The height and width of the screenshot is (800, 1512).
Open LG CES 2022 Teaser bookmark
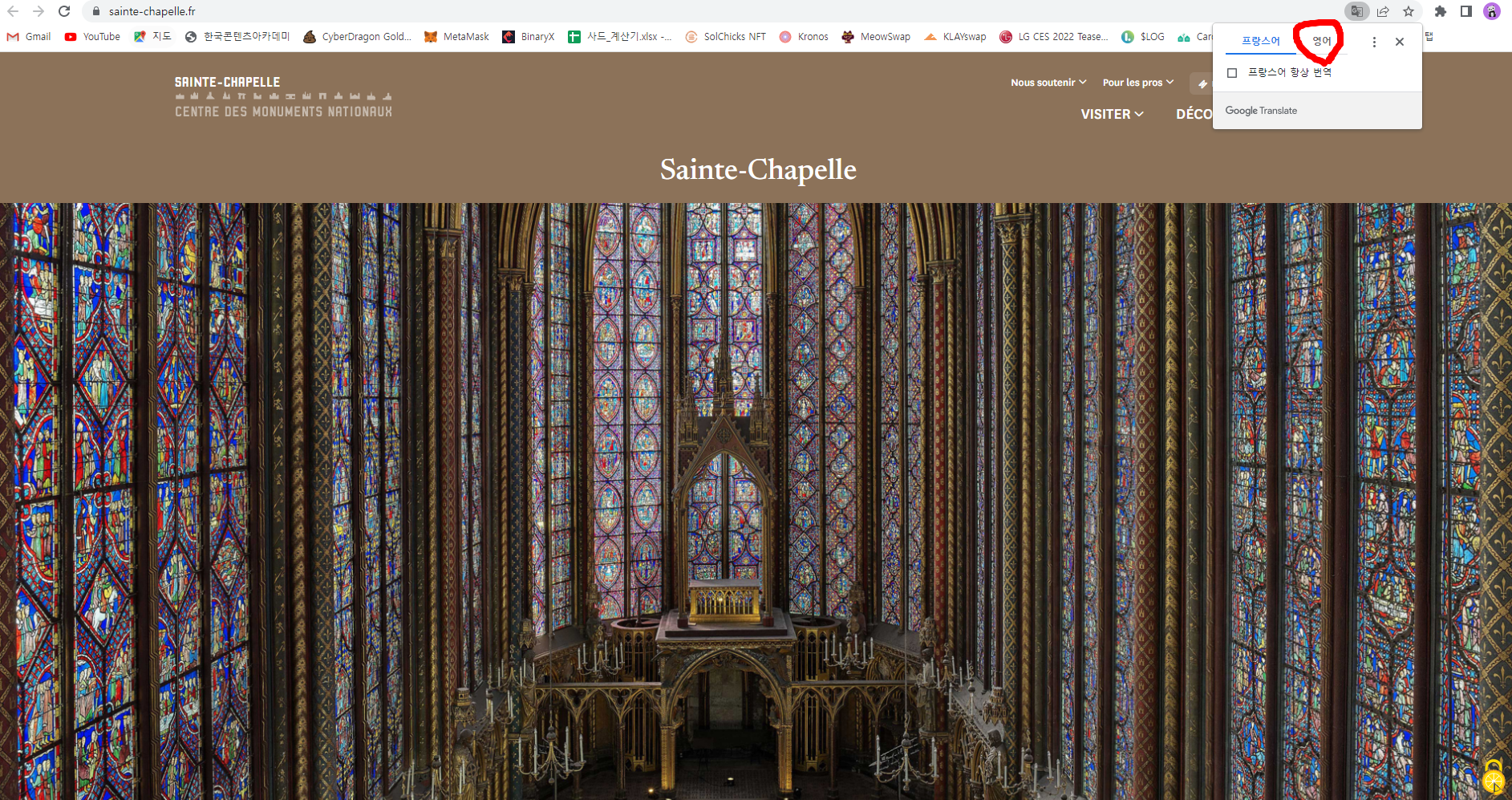(1054, 37)
